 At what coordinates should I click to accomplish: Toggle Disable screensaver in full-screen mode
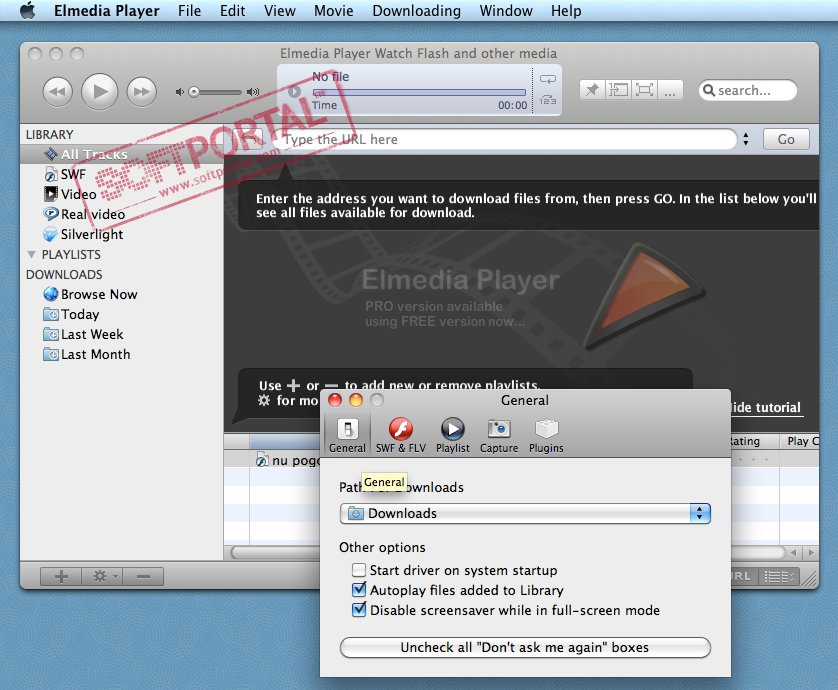pos(359,610)
